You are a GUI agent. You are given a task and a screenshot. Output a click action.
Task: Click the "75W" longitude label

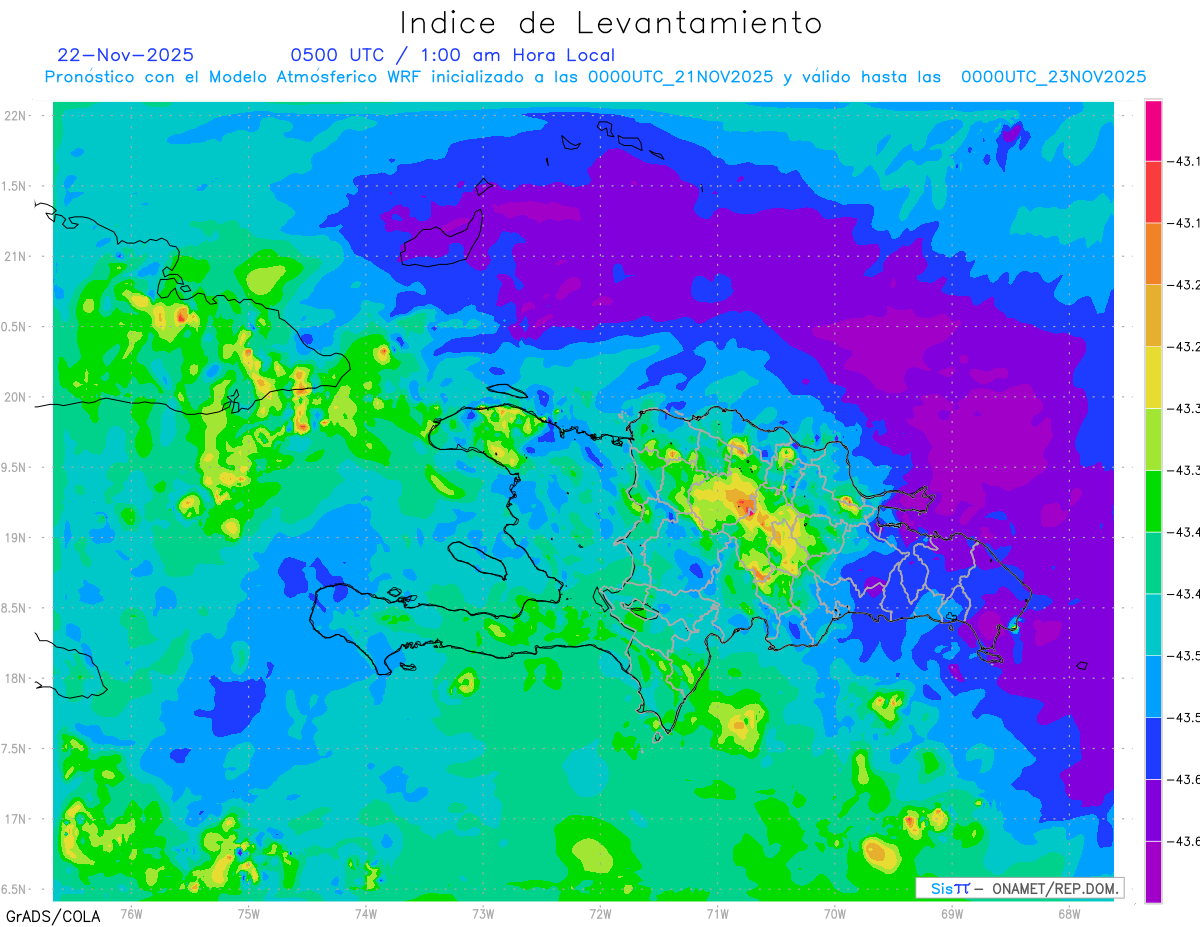click(249, 913)
